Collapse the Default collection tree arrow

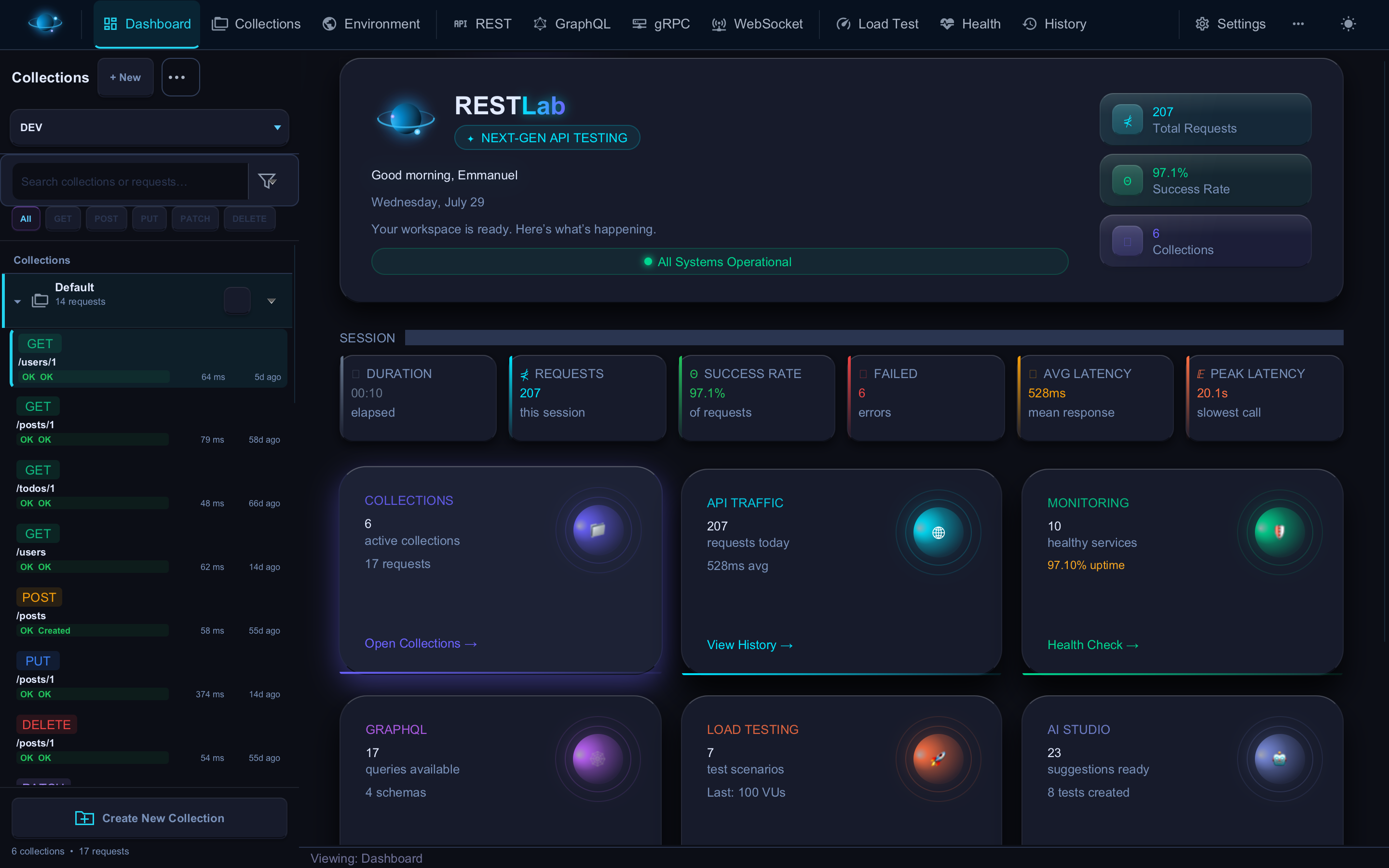[x=17, y=301]
